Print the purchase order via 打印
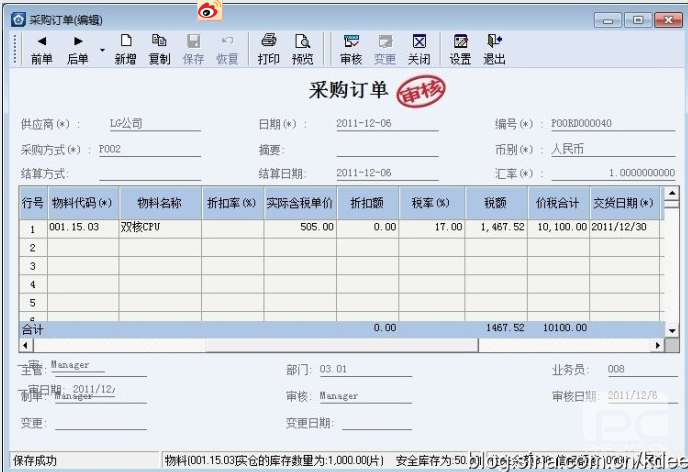Viewport: 688px width, 472px height. (x=268, y=49)
